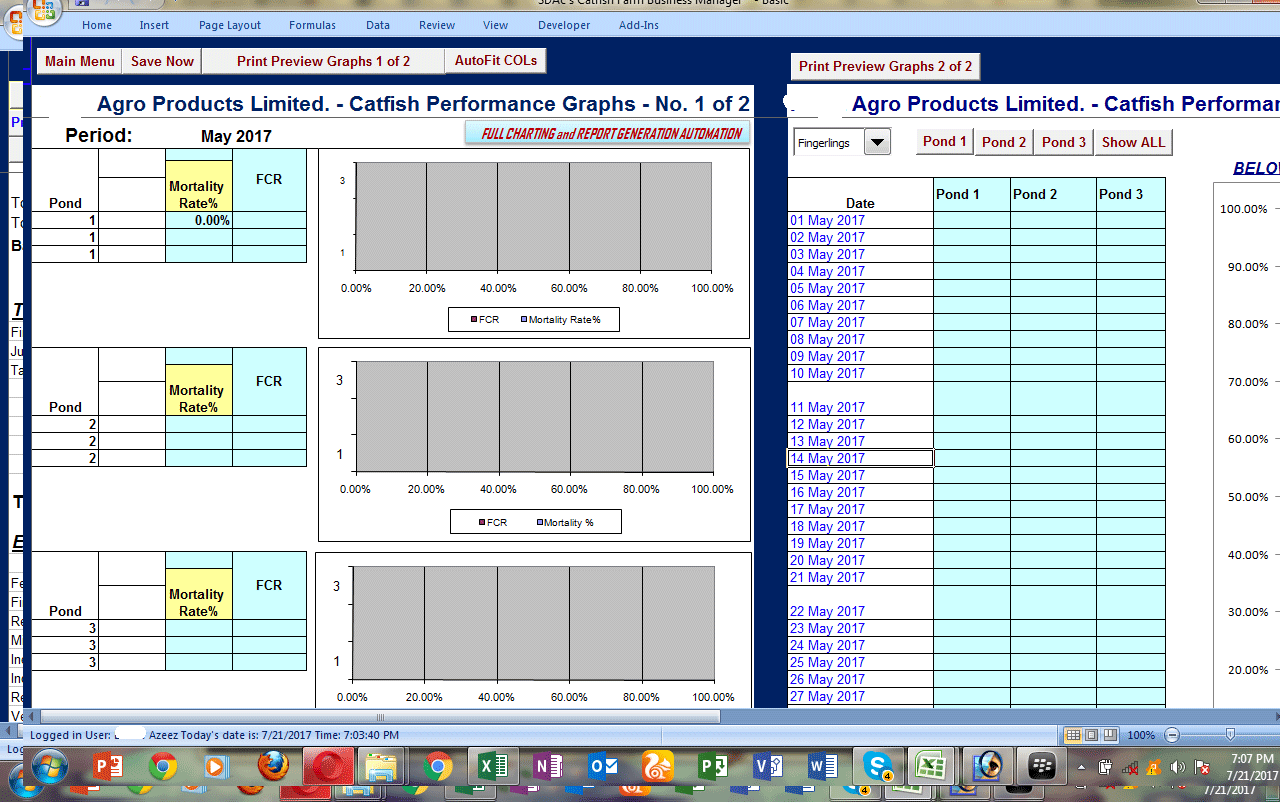Open Outlook from the taskbar
The height and width of the screenshot is (804, 1280).
[603, 767]
